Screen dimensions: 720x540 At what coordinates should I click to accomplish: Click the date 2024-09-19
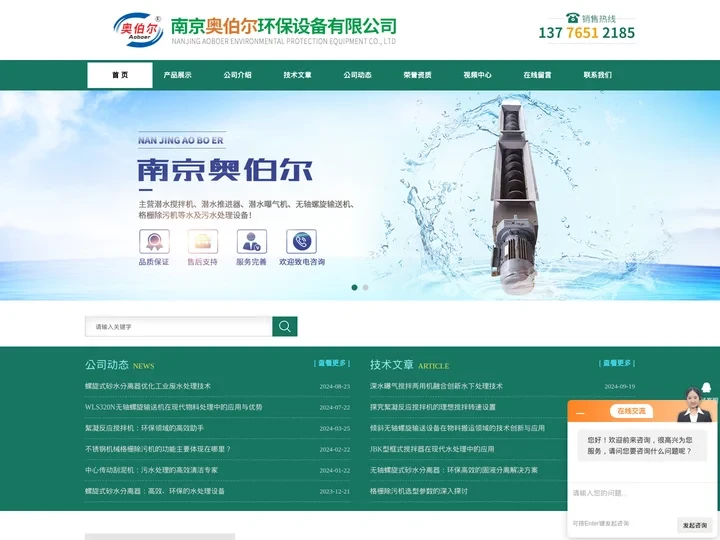pyautogui.click(x=620, y=387)
